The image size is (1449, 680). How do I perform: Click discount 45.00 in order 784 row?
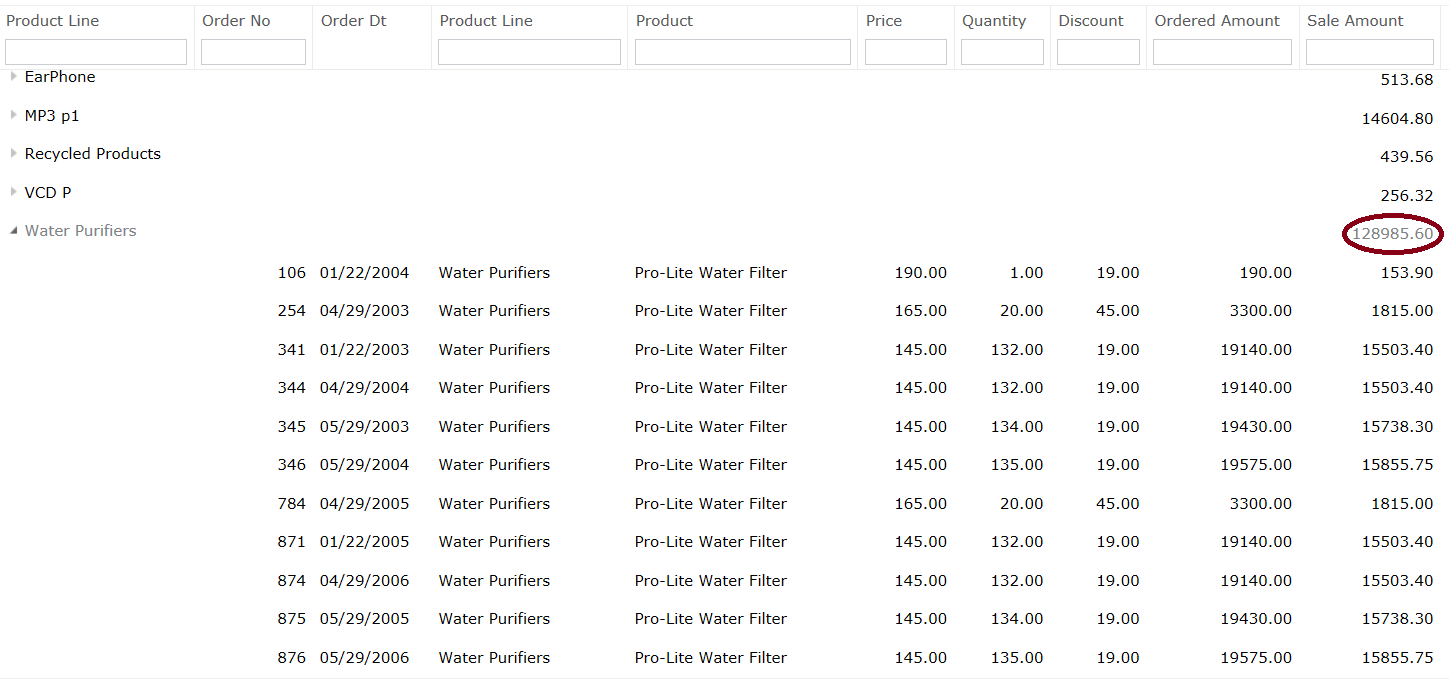(1118, 504)
